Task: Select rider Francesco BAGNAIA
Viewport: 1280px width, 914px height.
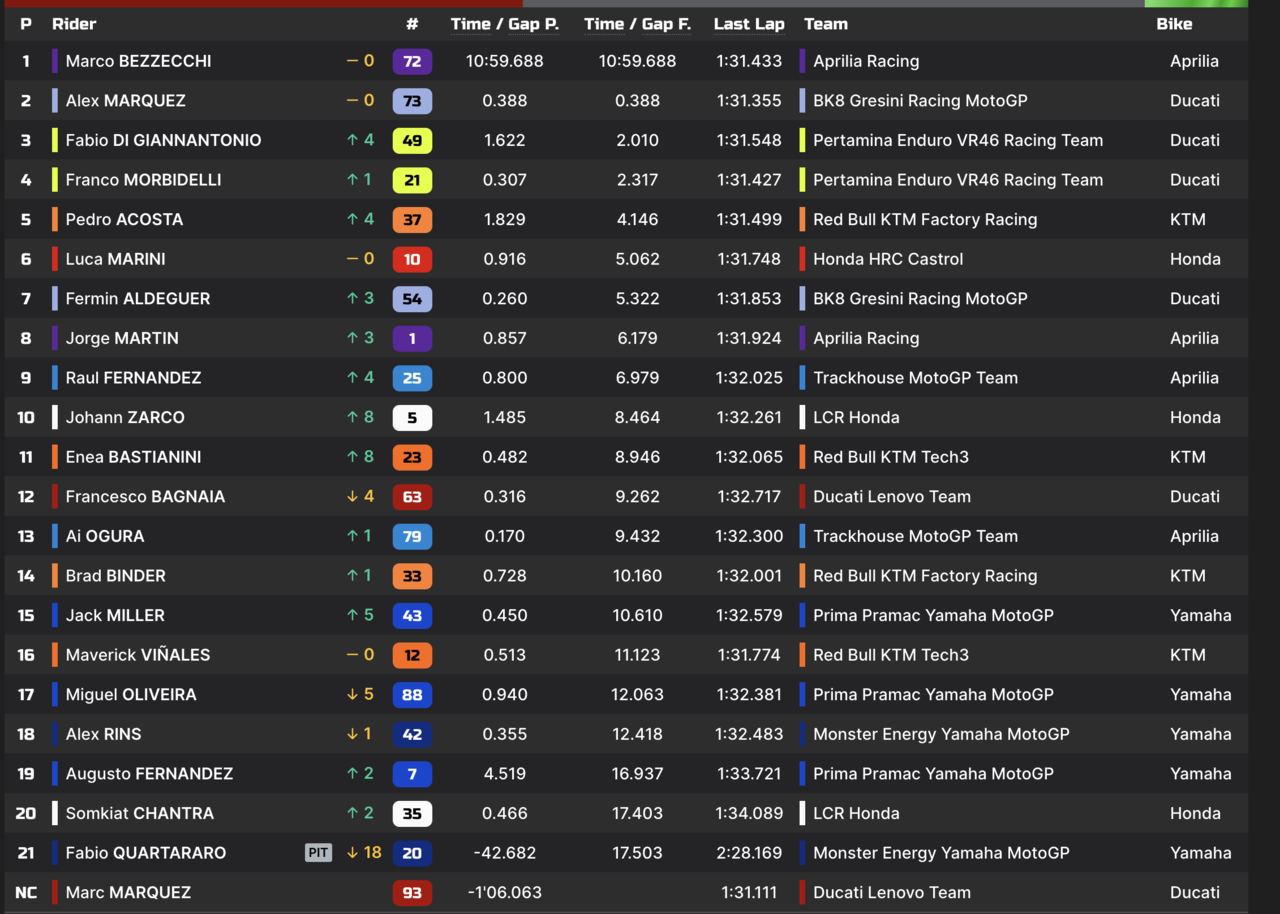Action: pyautogui.click(x=145, y=497)
